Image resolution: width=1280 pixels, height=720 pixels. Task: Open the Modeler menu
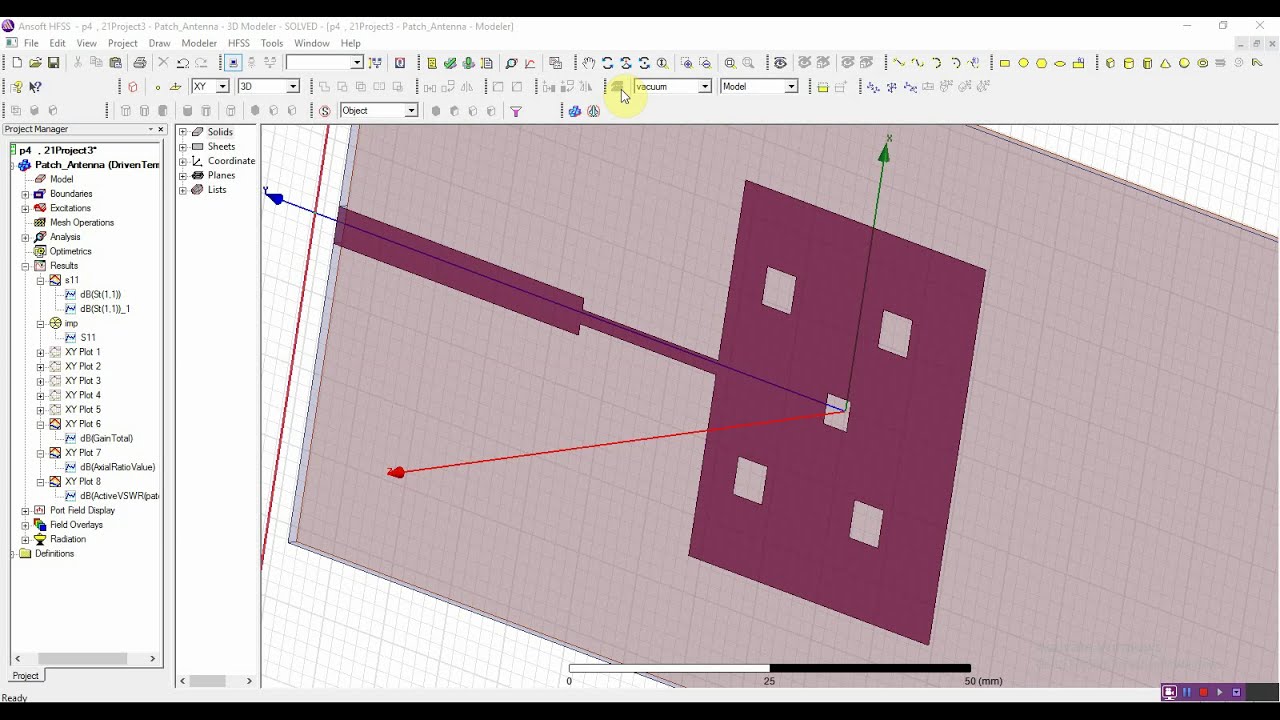coord(199,44)
